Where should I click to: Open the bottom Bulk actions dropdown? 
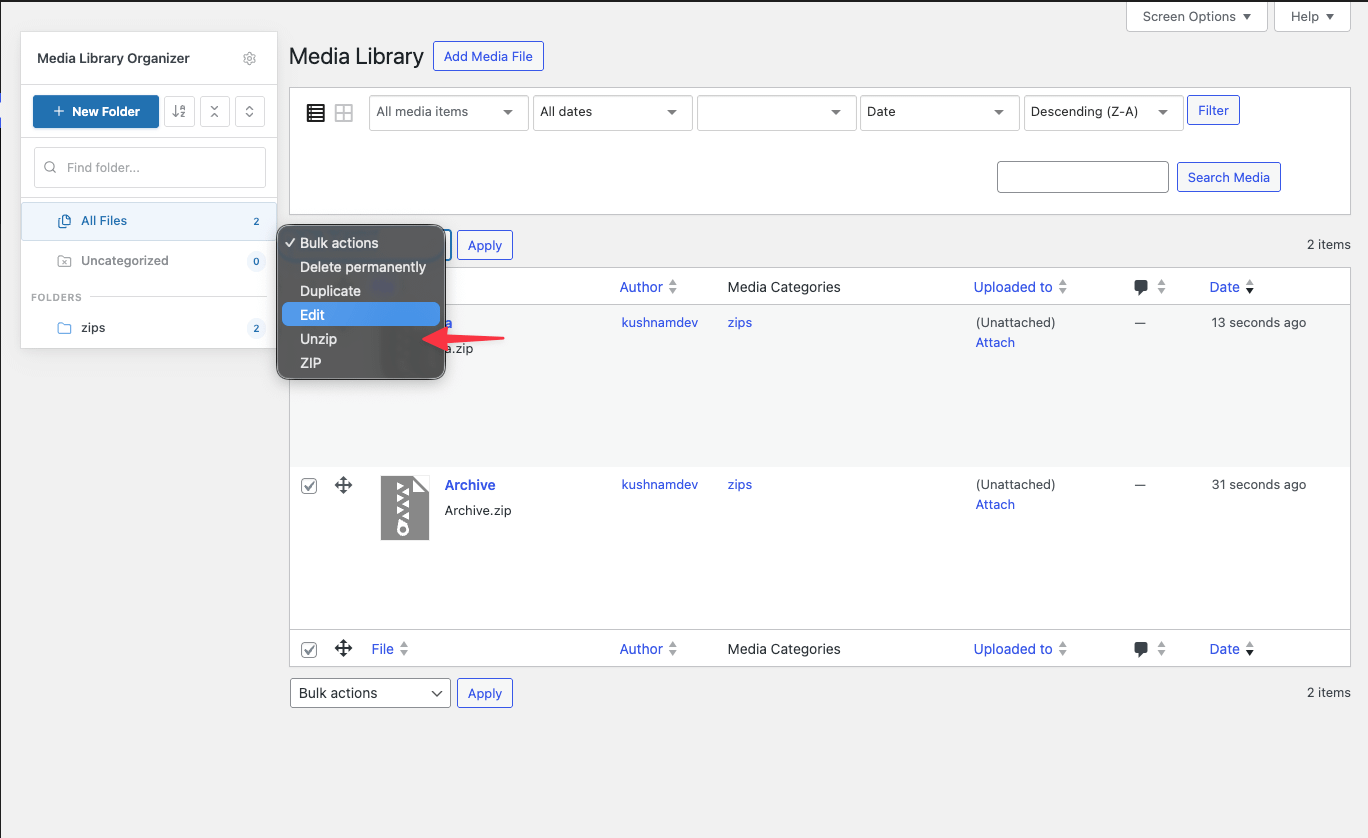click(x=370, y=692)
